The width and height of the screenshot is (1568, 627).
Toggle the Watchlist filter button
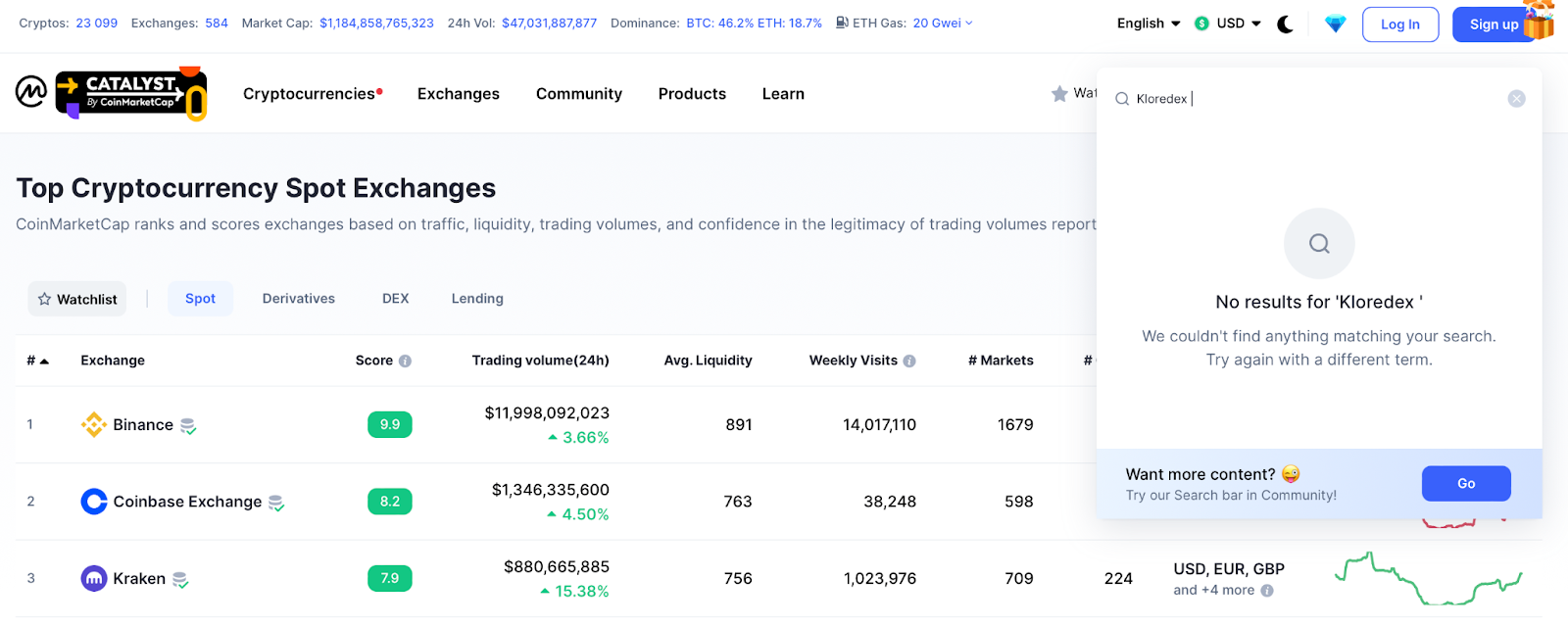[77, 299]
